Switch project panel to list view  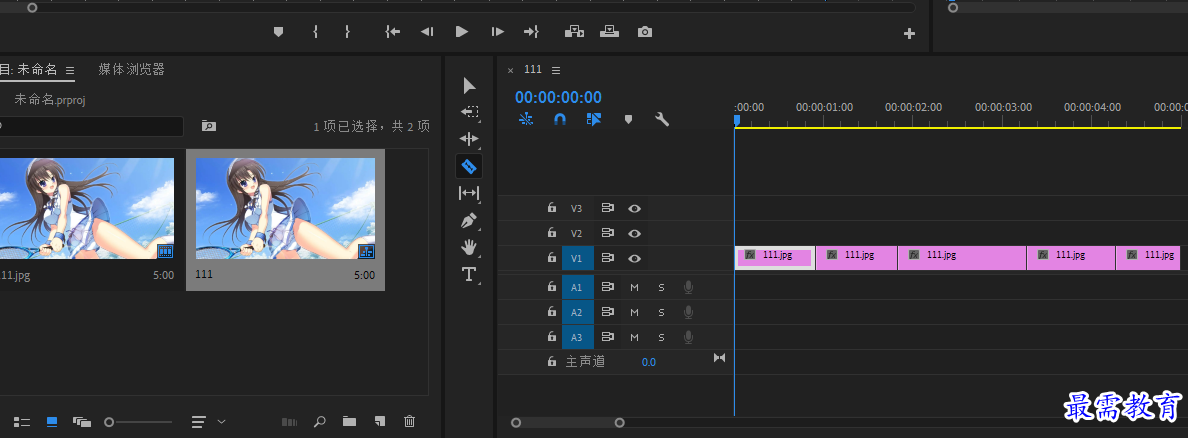(x=22, y=421)
